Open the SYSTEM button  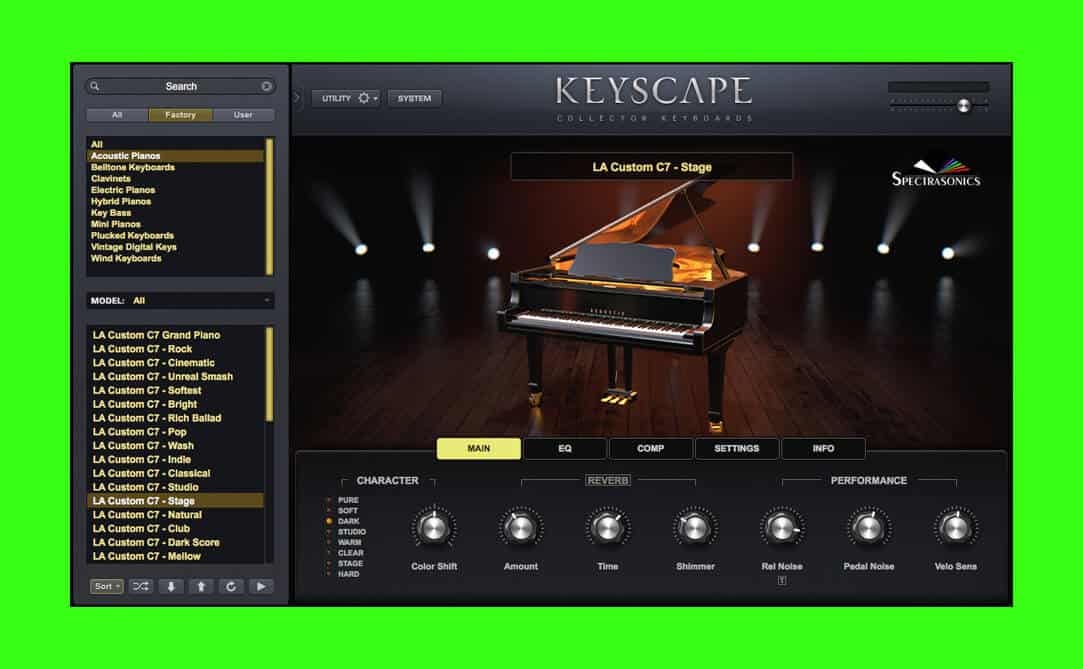coord(414,98)
